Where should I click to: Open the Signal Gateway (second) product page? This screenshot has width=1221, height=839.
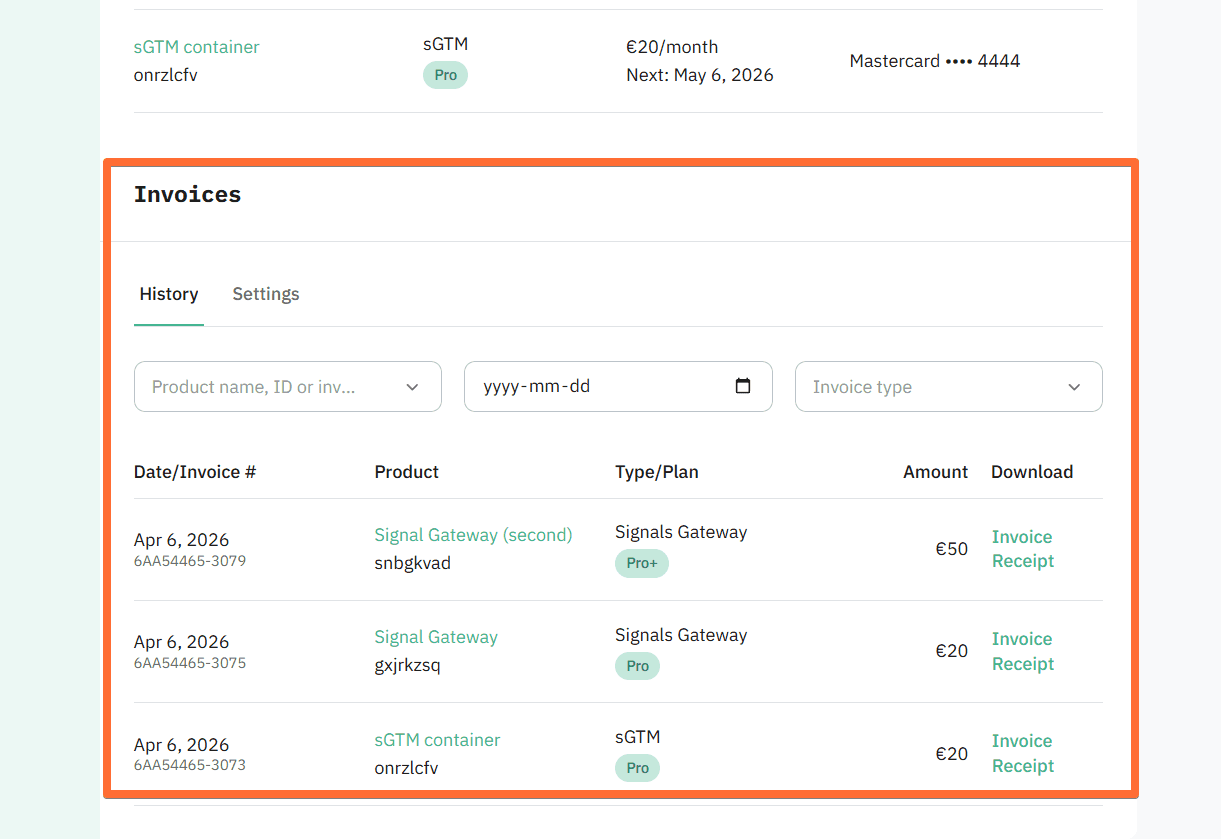coord(472,534)
